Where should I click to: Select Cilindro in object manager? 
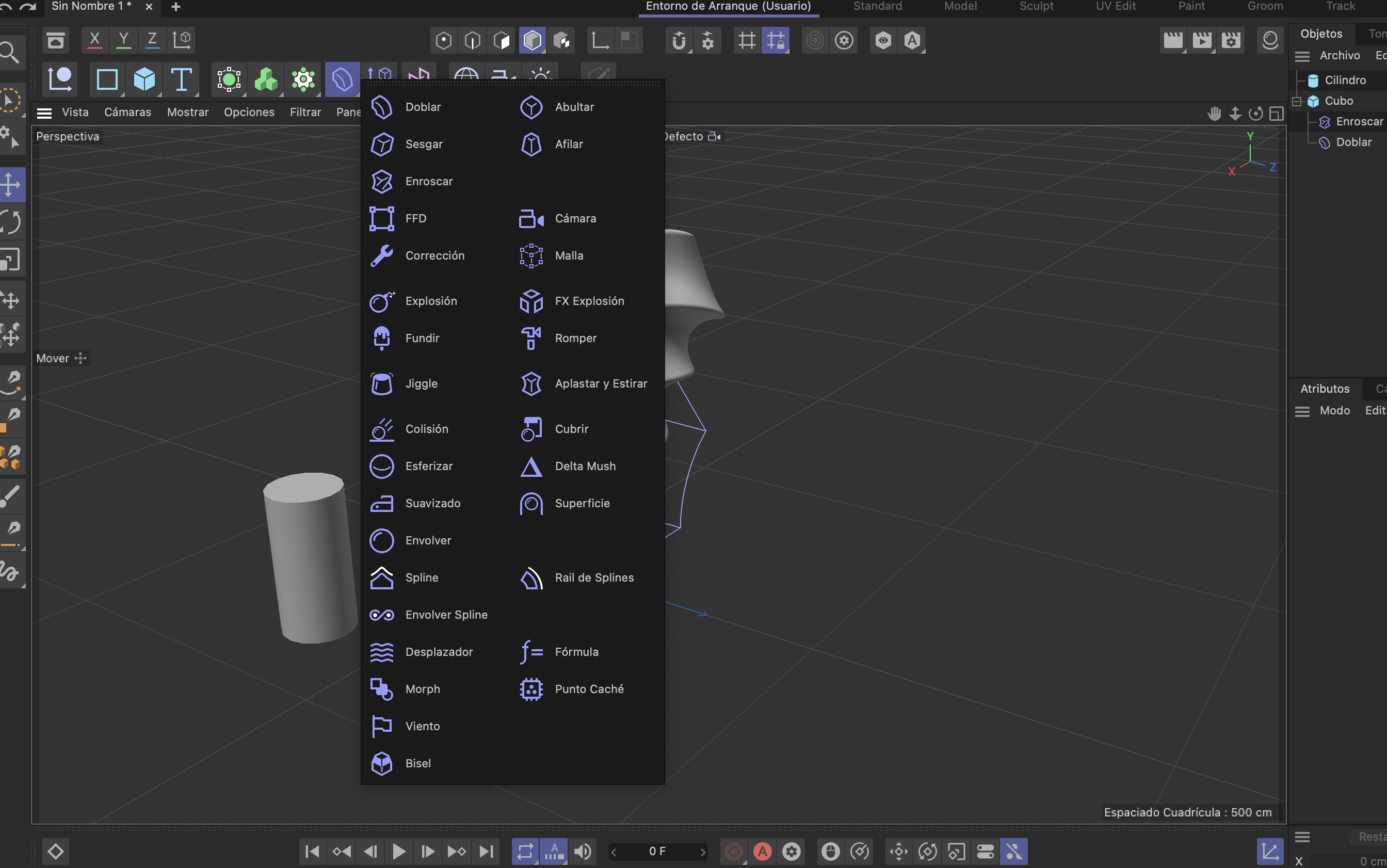[x=1345, y=81]
